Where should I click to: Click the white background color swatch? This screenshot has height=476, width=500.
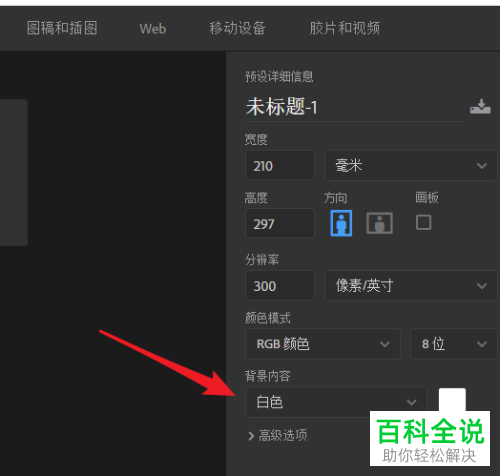(x=452, y=400)
